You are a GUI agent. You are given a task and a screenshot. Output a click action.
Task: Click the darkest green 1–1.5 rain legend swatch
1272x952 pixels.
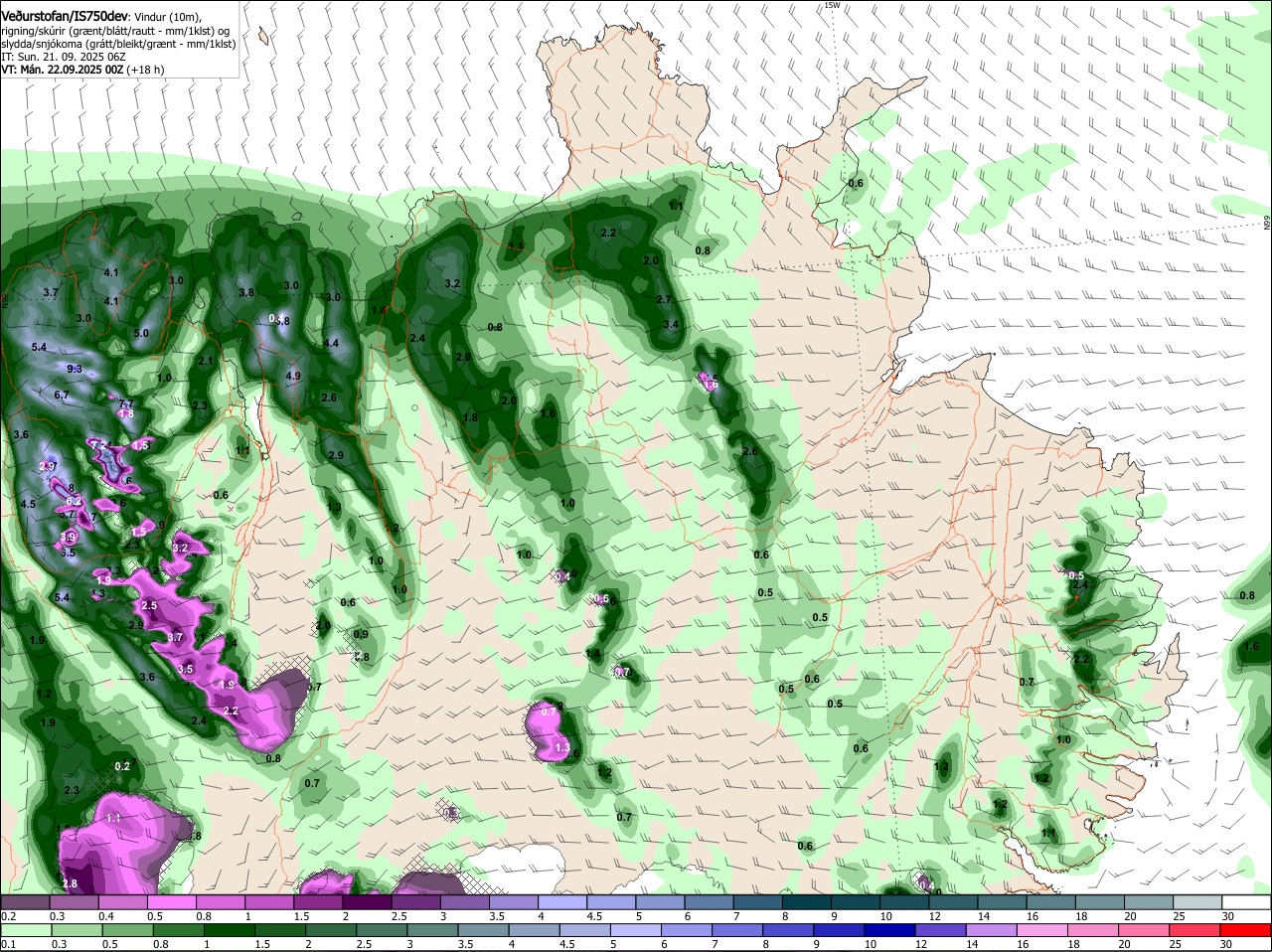(232, 930)
